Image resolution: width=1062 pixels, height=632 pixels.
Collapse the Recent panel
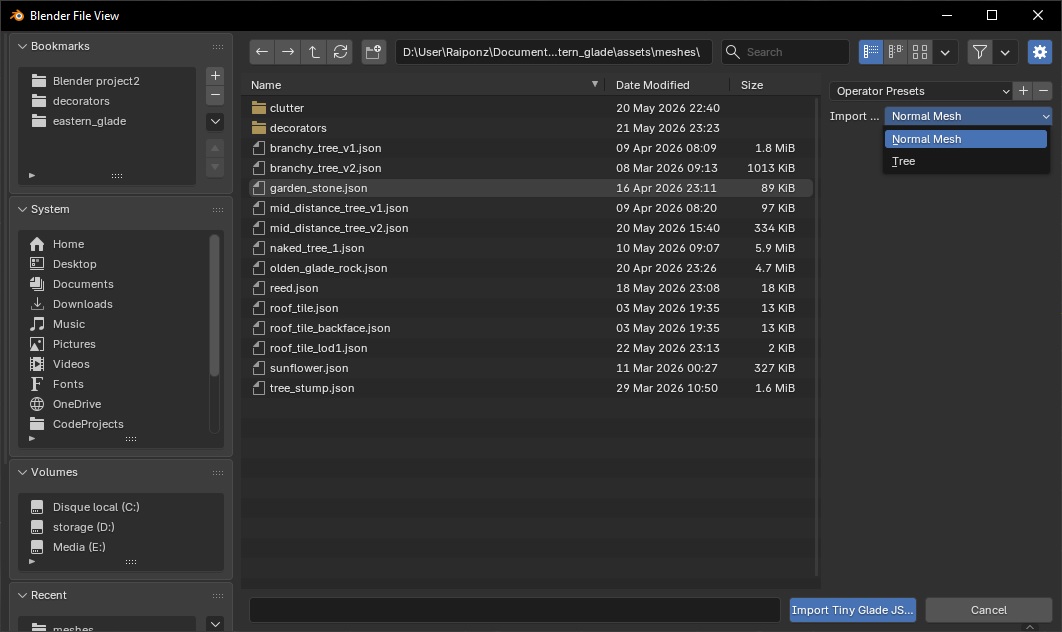[x=22, y=595]
